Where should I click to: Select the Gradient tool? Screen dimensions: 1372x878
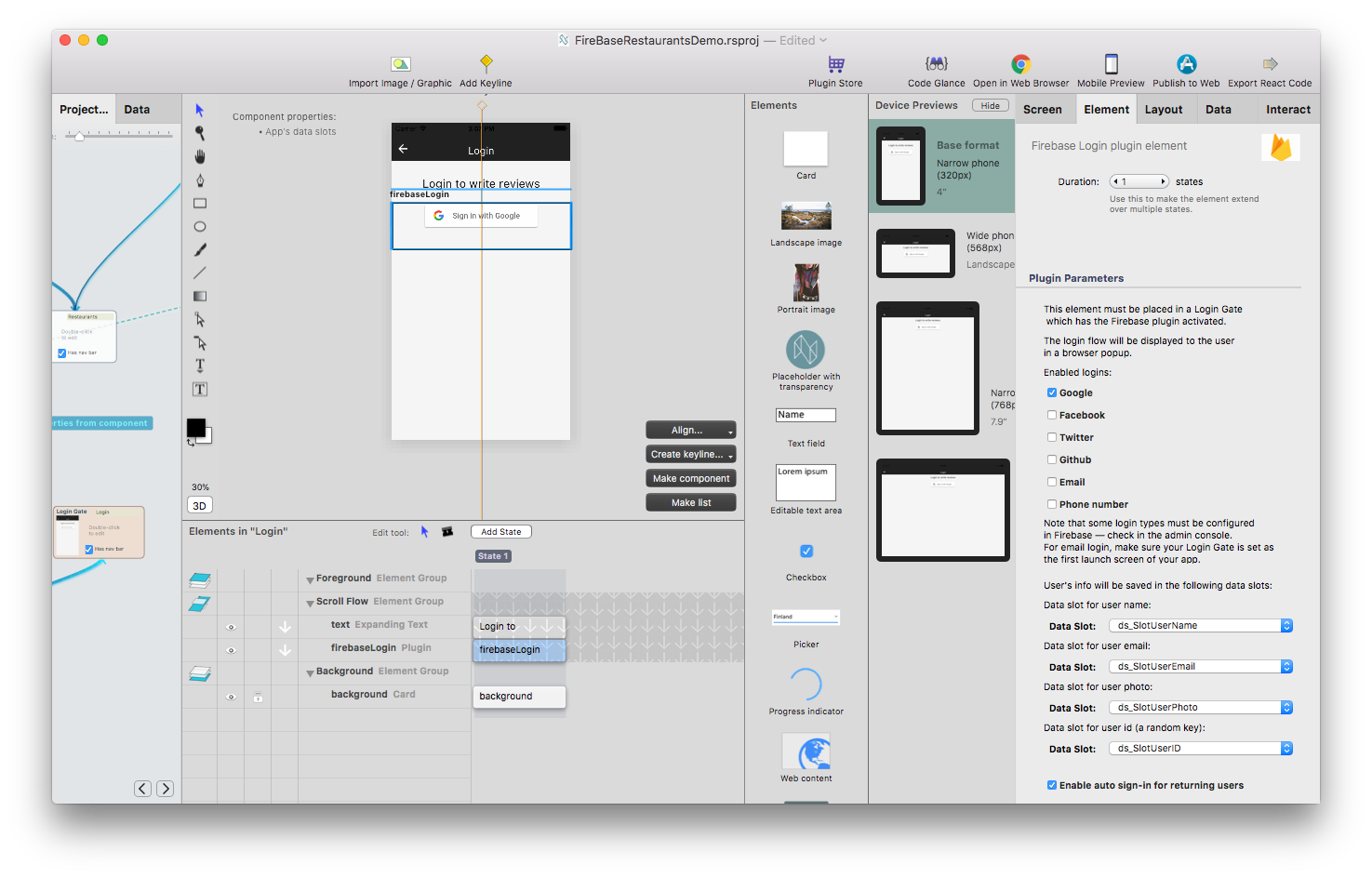tap(200, 297)
